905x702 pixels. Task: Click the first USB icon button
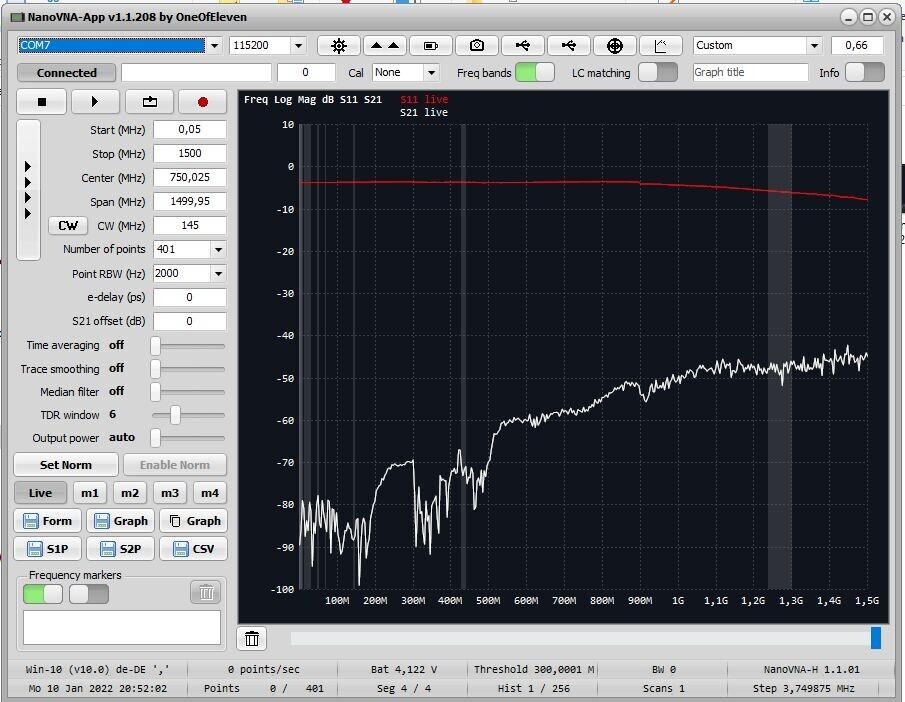tap(522, 46)
